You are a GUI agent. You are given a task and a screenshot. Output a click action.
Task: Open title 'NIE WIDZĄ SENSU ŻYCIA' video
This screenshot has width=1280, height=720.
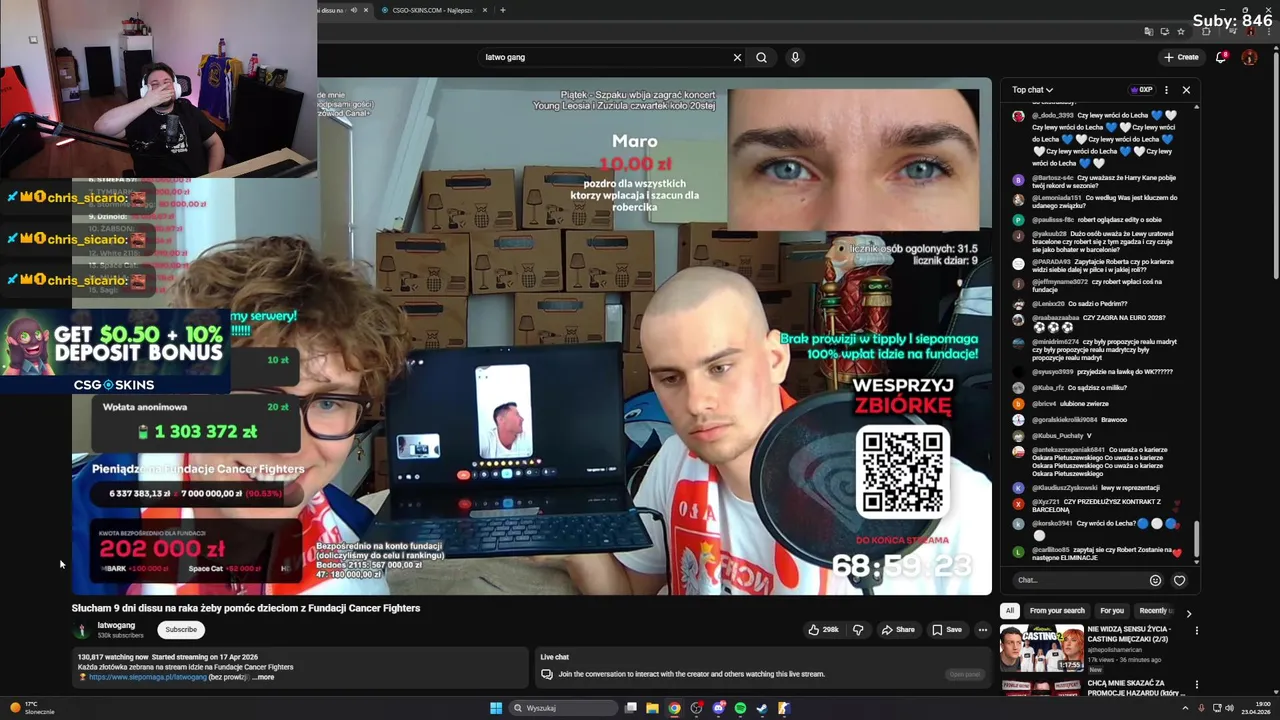point(1129,634)
